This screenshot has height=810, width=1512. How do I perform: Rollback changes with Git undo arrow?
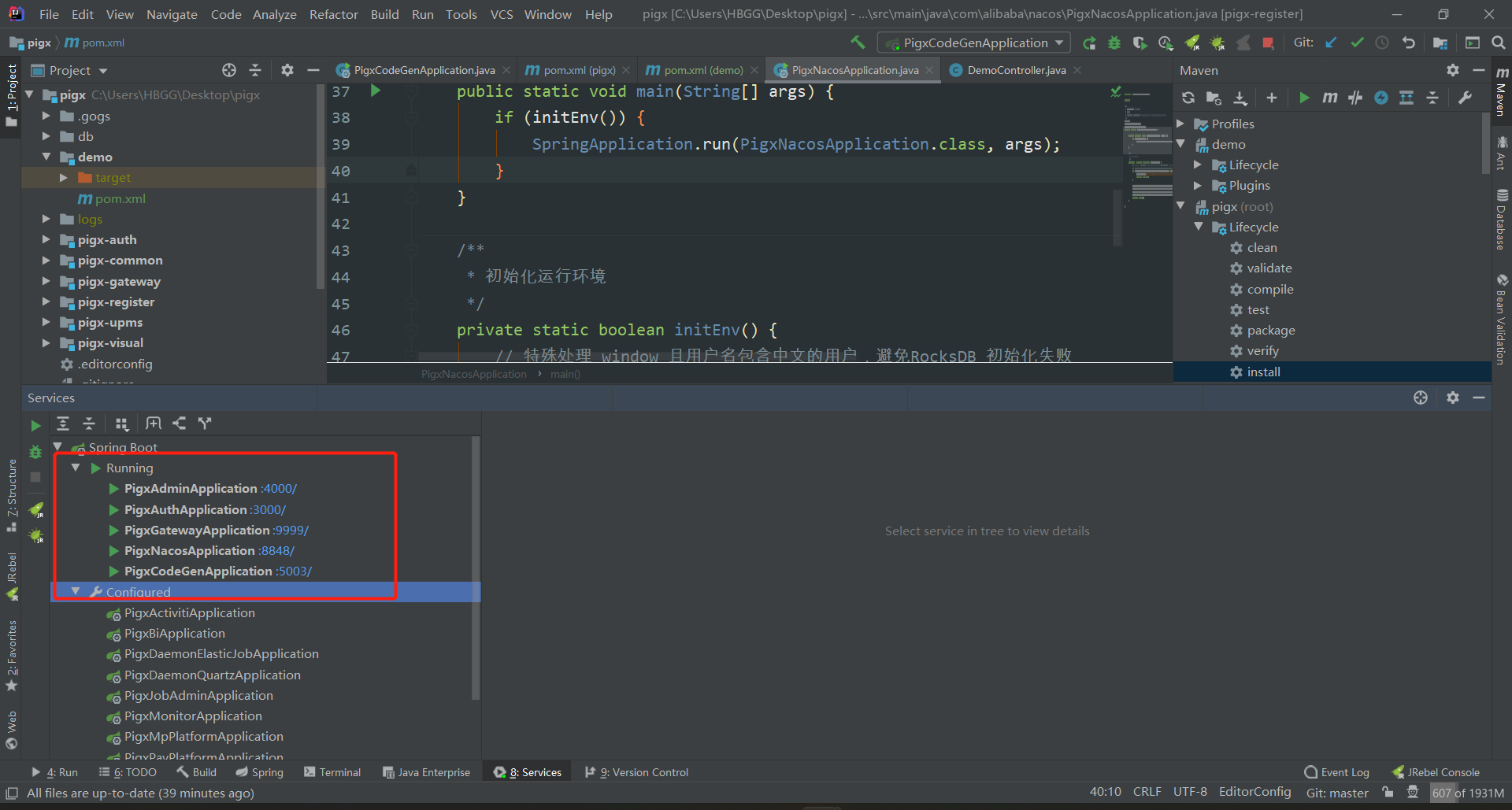[x=1409, y=43]
